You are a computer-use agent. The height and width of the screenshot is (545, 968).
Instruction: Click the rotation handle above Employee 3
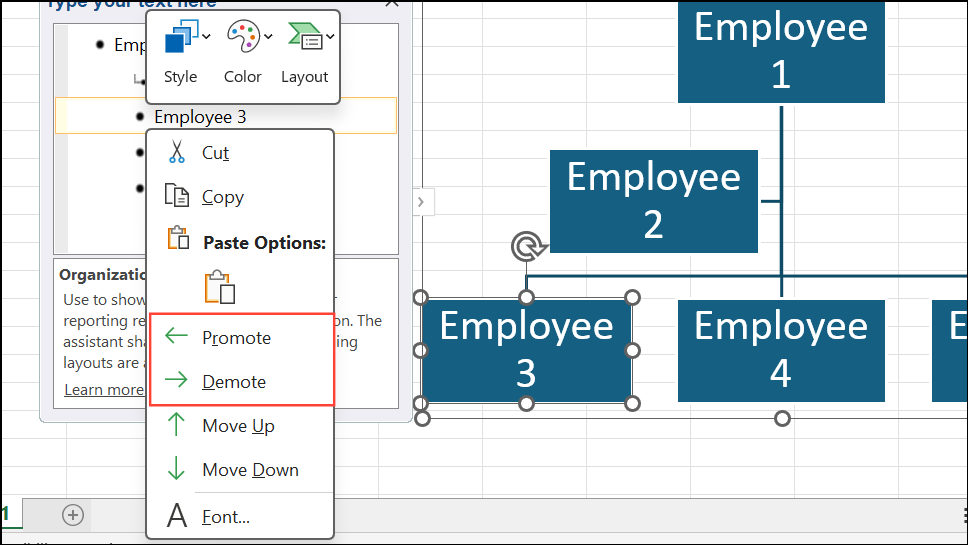click(x=524, y=246)
